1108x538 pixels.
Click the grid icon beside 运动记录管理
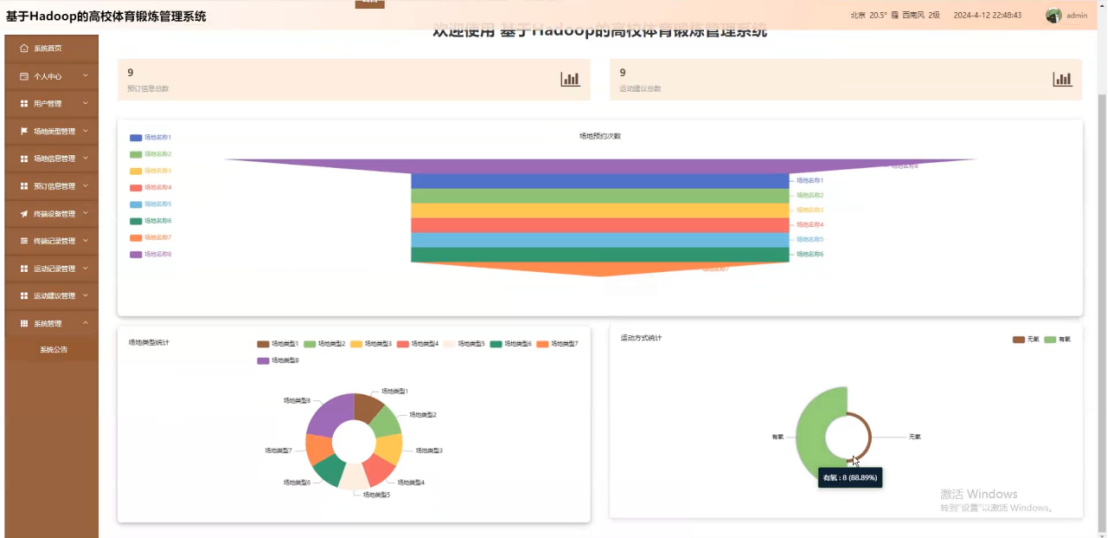point(24,269)
